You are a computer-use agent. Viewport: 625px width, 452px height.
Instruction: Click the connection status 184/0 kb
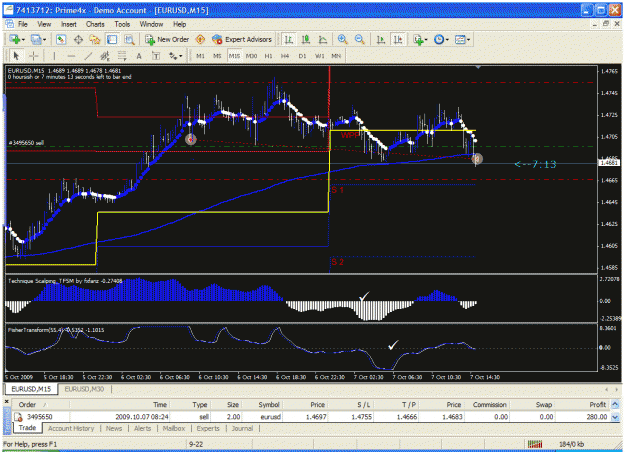571,444
